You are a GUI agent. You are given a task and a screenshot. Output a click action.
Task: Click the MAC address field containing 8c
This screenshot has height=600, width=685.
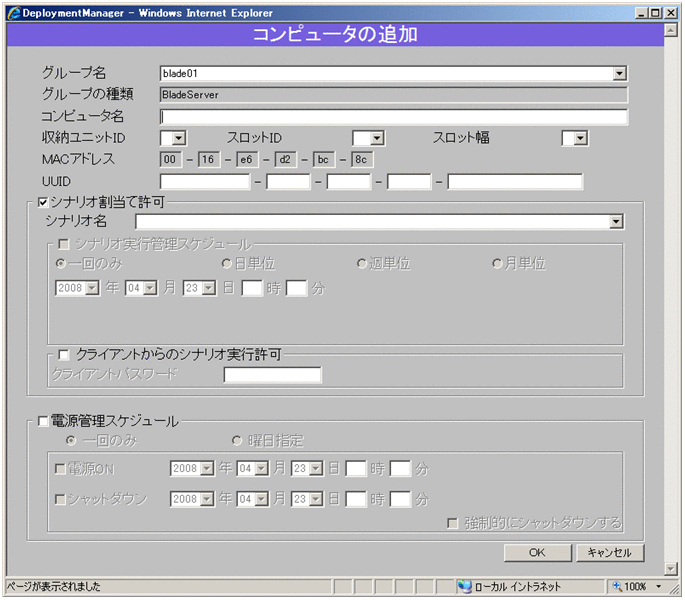362,160
